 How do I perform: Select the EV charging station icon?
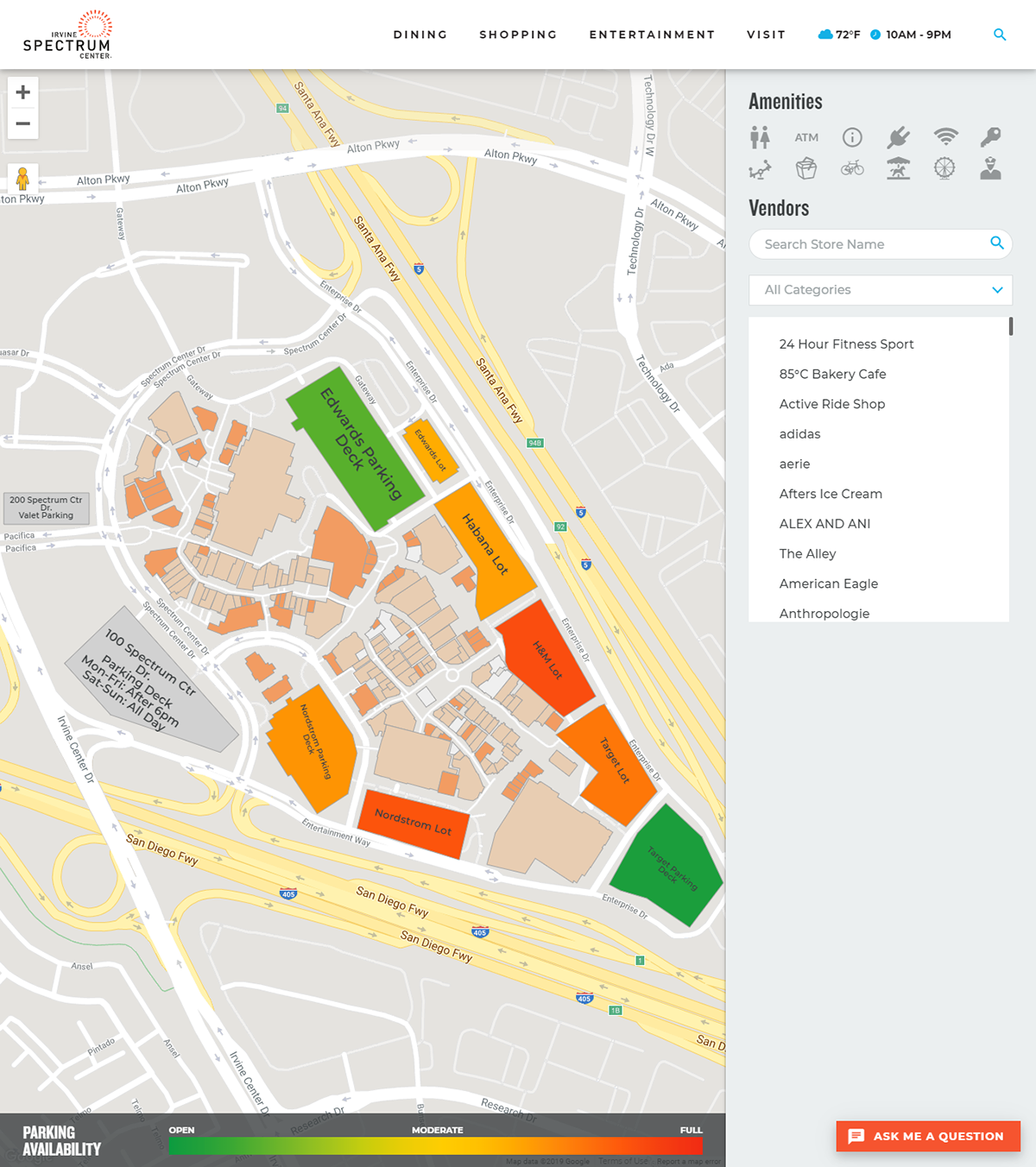click(x=899, y=136)
